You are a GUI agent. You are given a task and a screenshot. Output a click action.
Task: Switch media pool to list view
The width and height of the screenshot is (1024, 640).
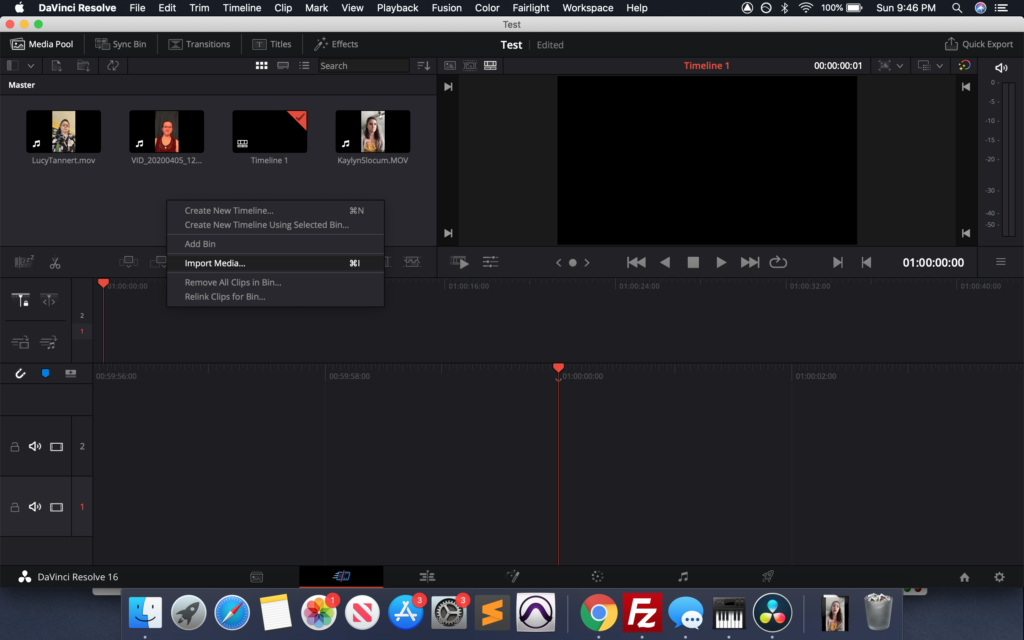click(304, 66)
